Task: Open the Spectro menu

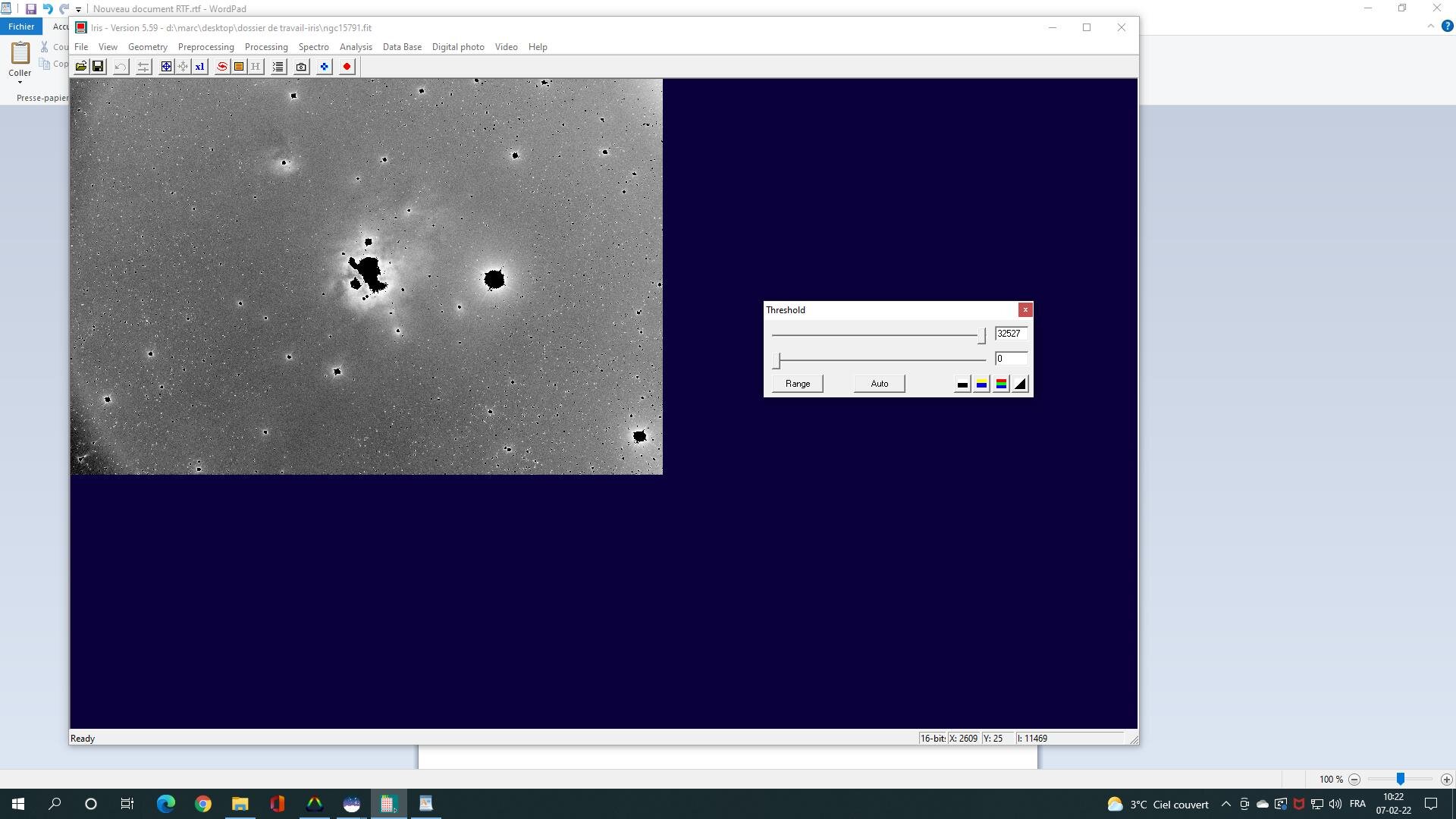Action: point(313,47)
